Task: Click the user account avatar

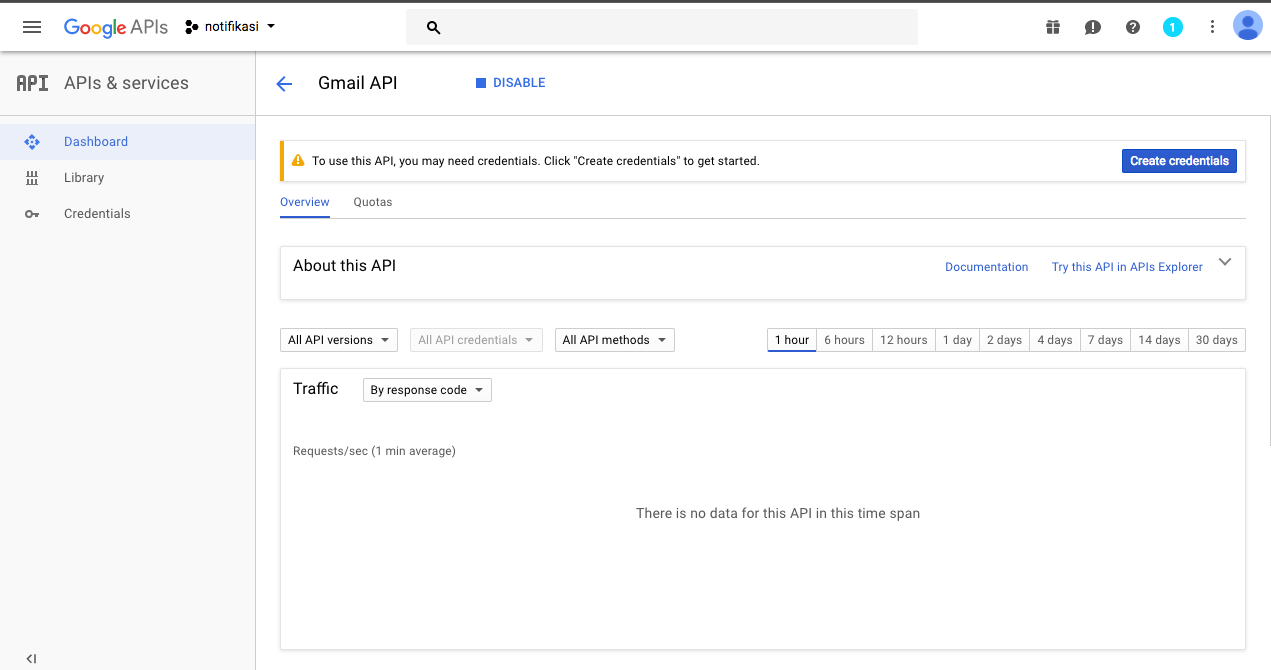Action: point(1247,26)
